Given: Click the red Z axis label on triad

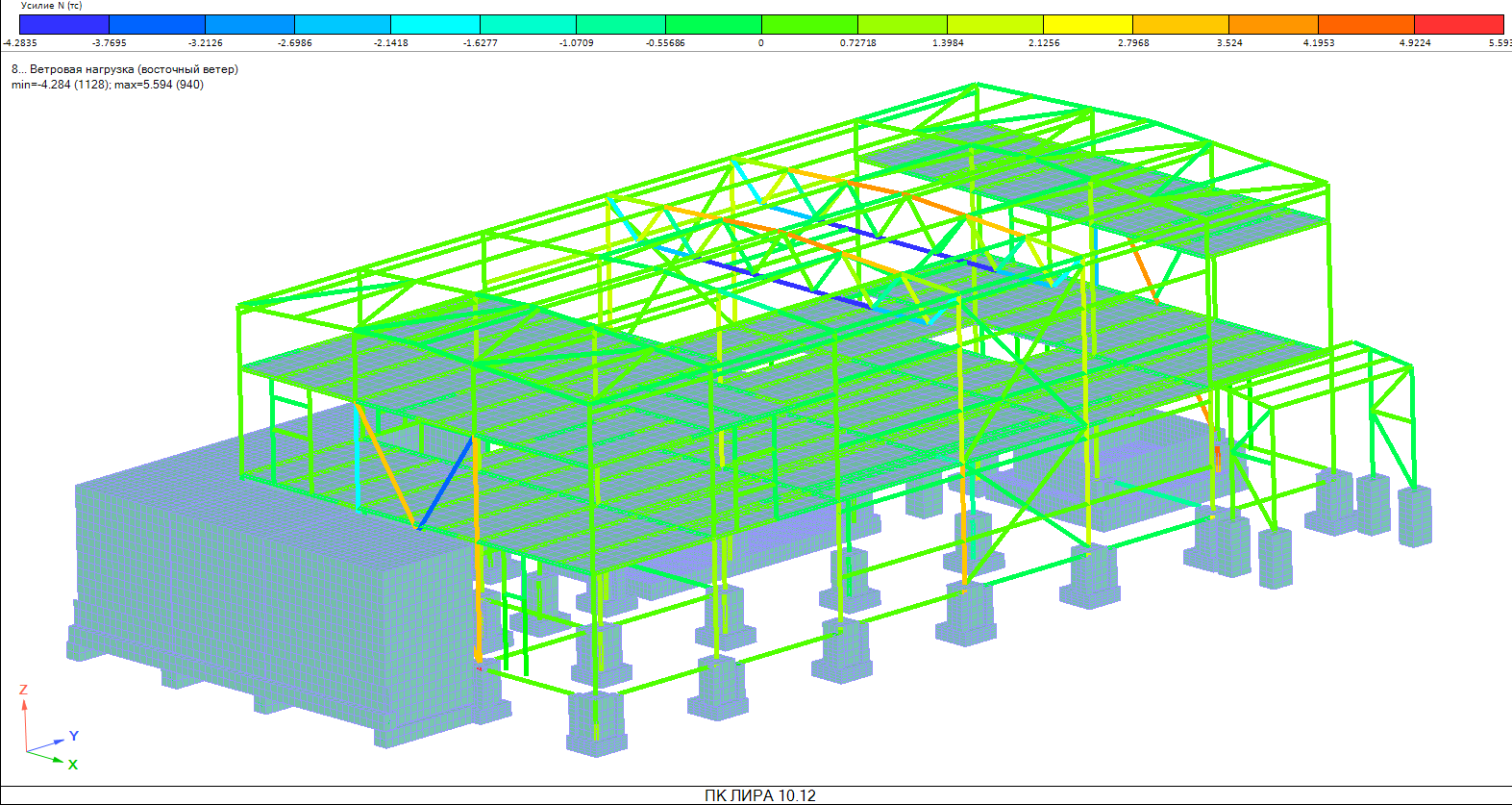Looking at the screenshot, I should click(x=23, y=690).
